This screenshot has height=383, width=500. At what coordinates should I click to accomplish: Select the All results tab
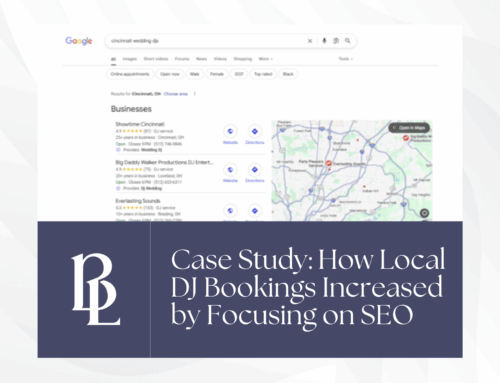[113, 59]
